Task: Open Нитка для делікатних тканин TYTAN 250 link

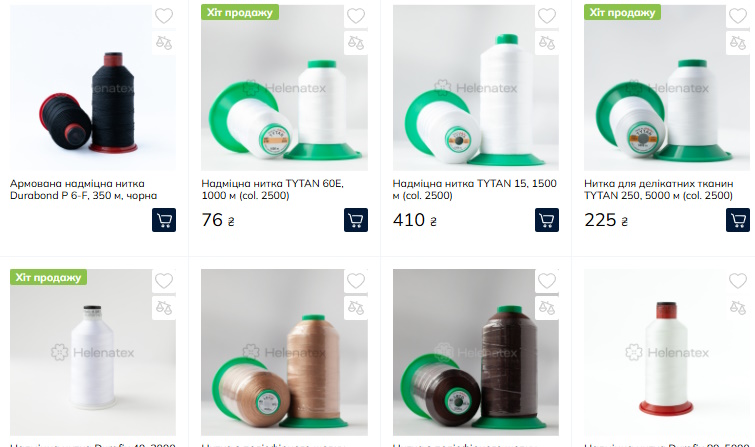Action: pyautogui.click(x=659, y=189)
